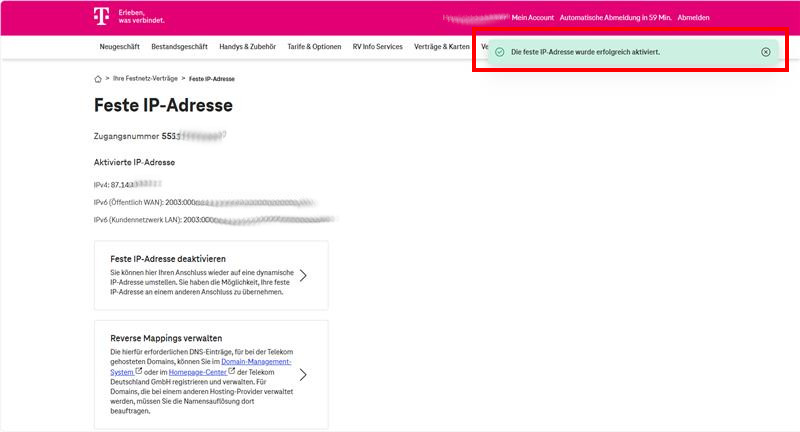Click the Feste IP-Adresse page title

click(163, 105)
